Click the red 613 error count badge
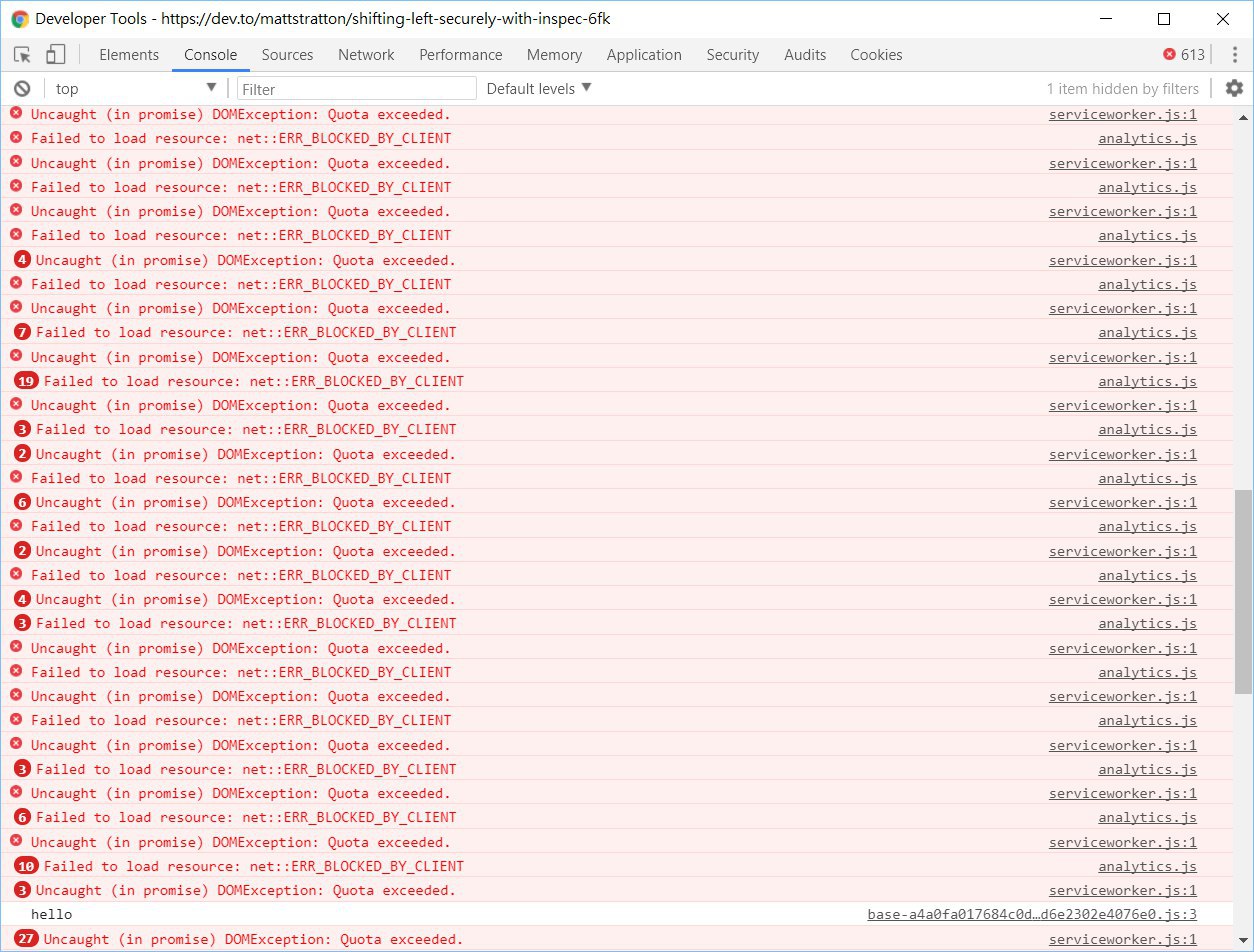Viewport: 1254px width, 952px height. click(1184, 55)
